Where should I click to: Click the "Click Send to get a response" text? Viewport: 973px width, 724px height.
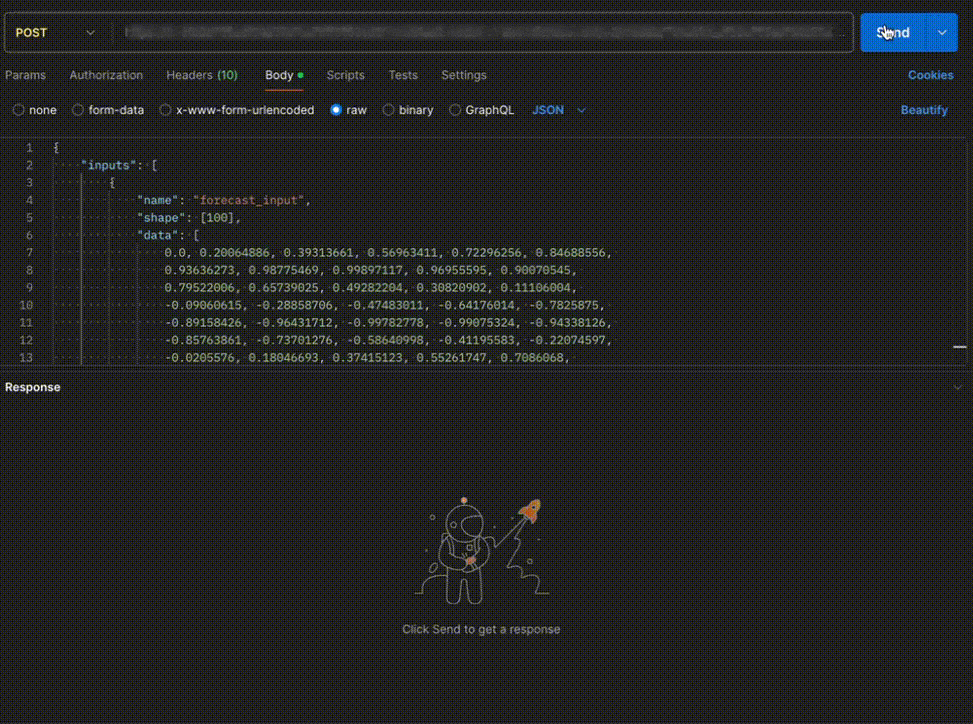pos(481,629)
